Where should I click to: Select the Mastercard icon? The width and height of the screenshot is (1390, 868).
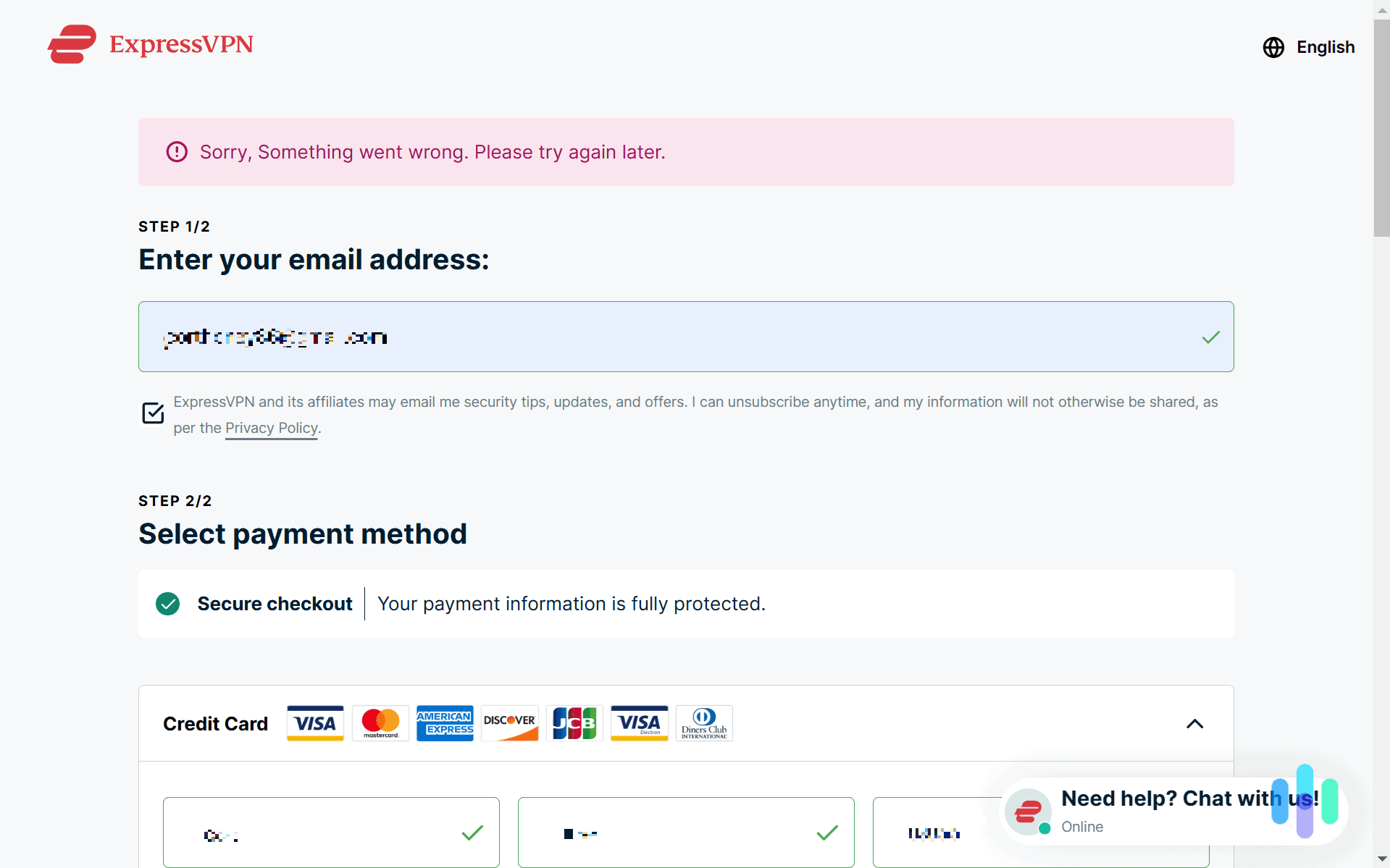click(x=380, y=722)
